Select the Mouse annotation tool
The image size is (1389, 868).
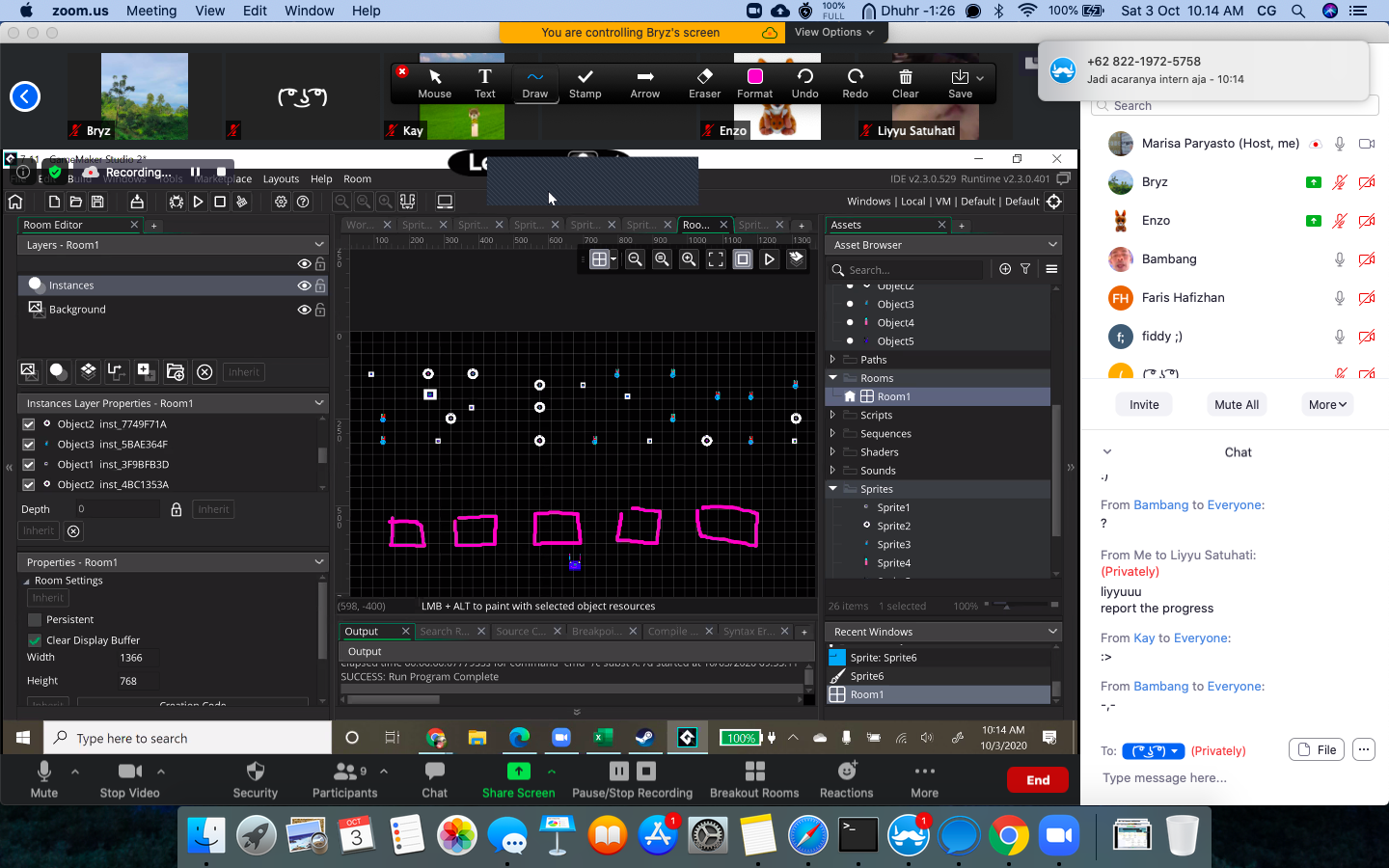(434, 83)
